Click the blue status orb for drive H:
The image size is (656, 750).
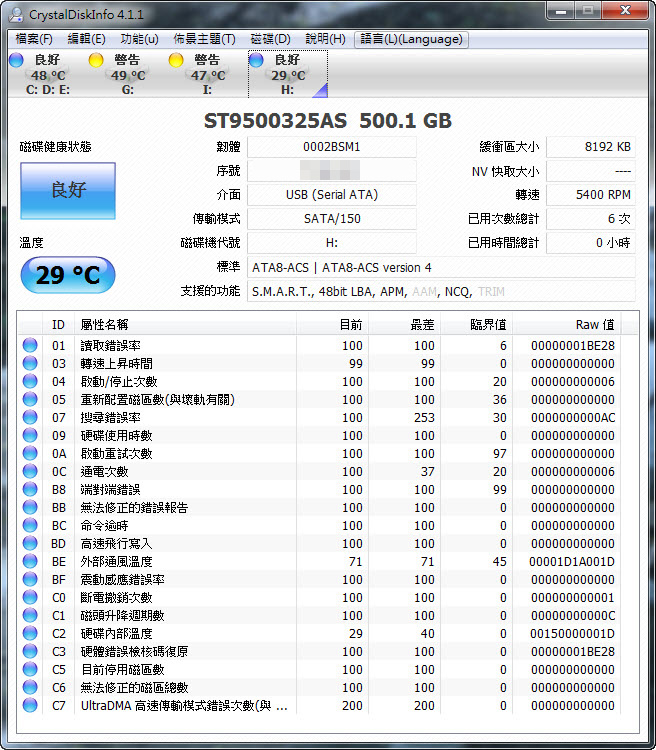point(256,60)
